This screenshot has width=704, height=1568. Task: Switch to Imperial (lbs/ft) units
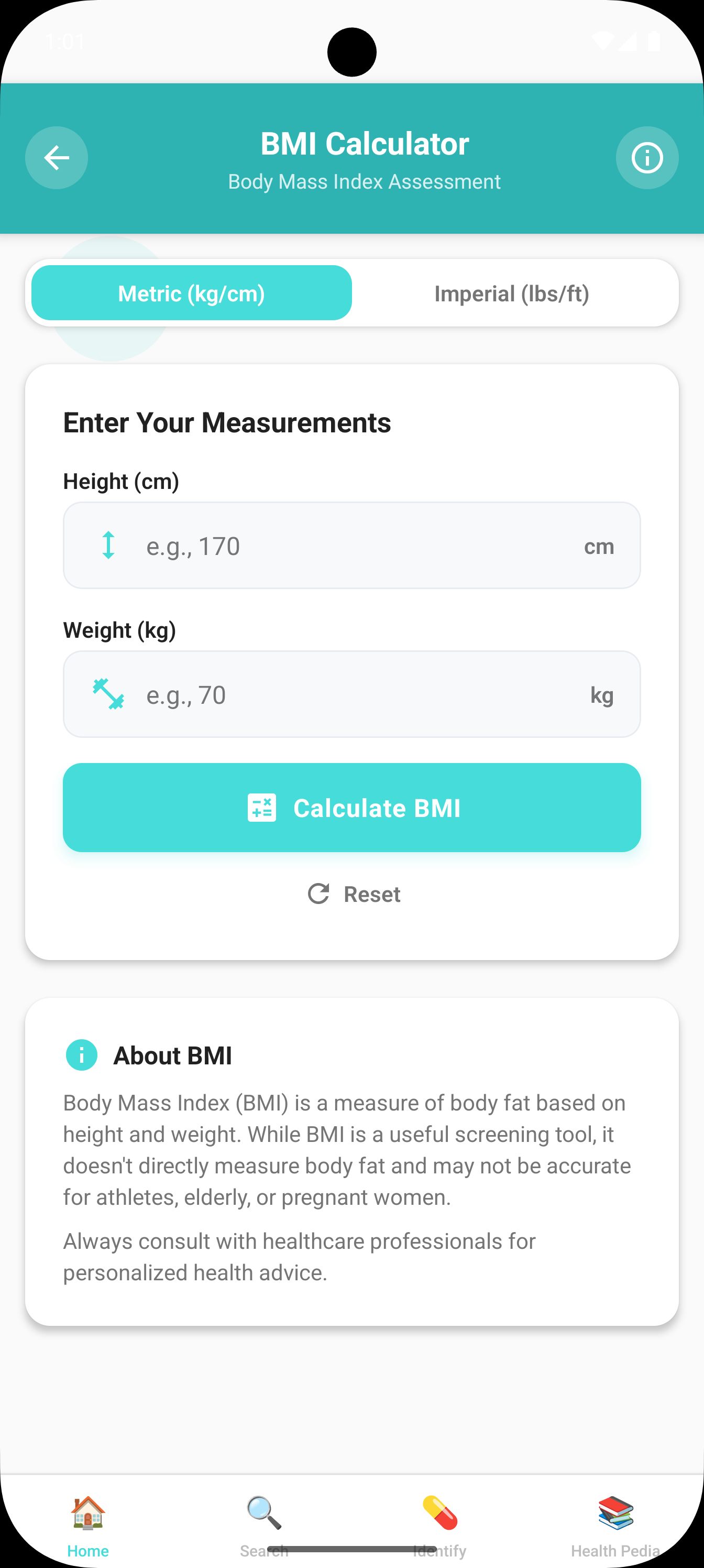coord(512,293)
